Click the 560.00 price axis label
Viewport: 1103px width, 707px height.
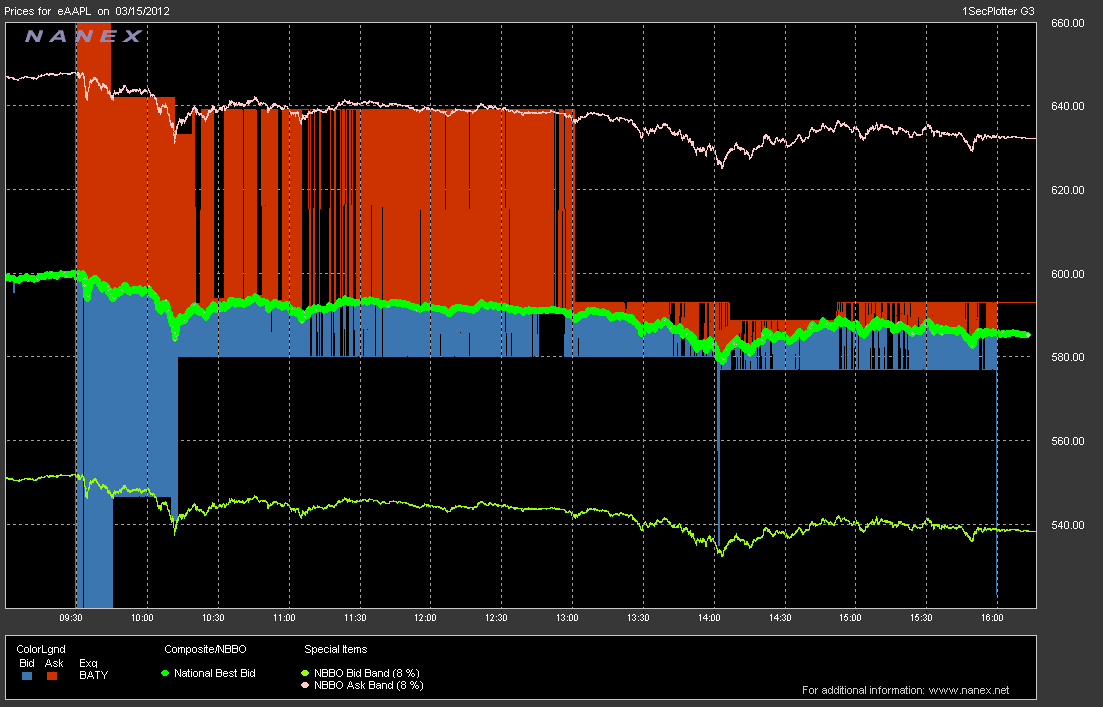(x=1067, y=441)
